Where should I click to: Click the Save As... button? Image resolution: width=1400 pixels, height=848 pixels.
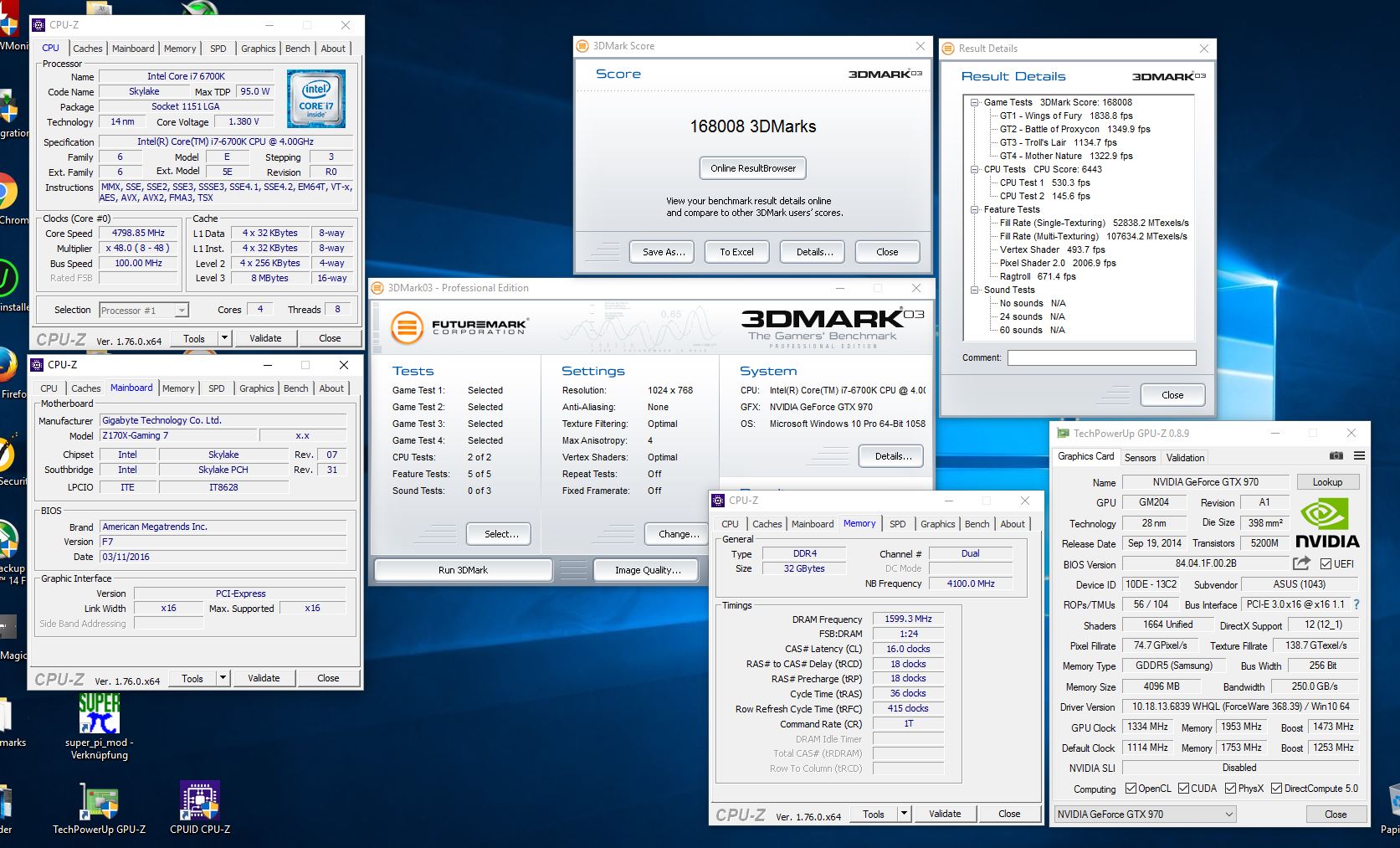pos(664,252)
